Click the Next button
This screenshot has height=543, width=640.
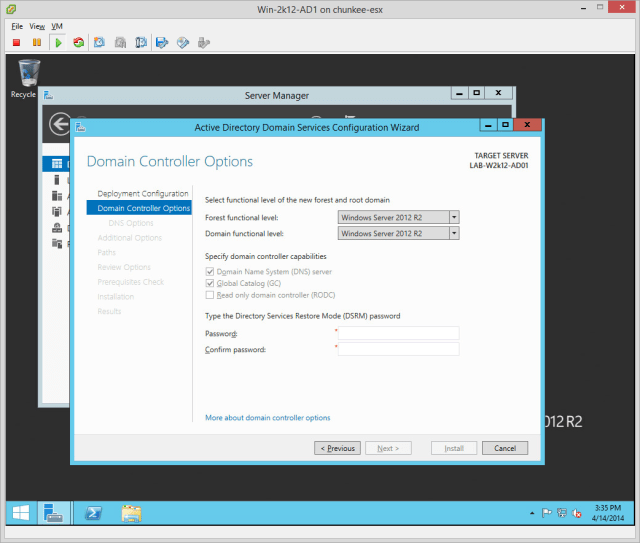388,448
